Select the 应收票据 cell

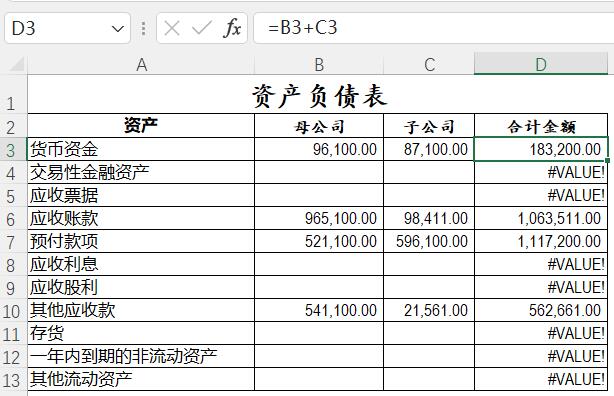(x=141, y=195)
